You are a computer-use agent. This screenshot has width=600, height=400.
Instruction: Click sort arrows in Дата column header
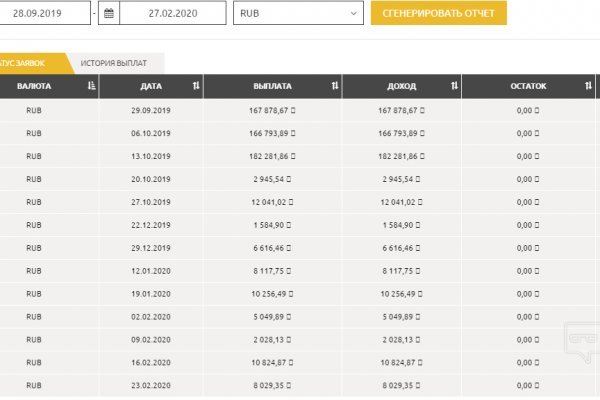point(196,86)
